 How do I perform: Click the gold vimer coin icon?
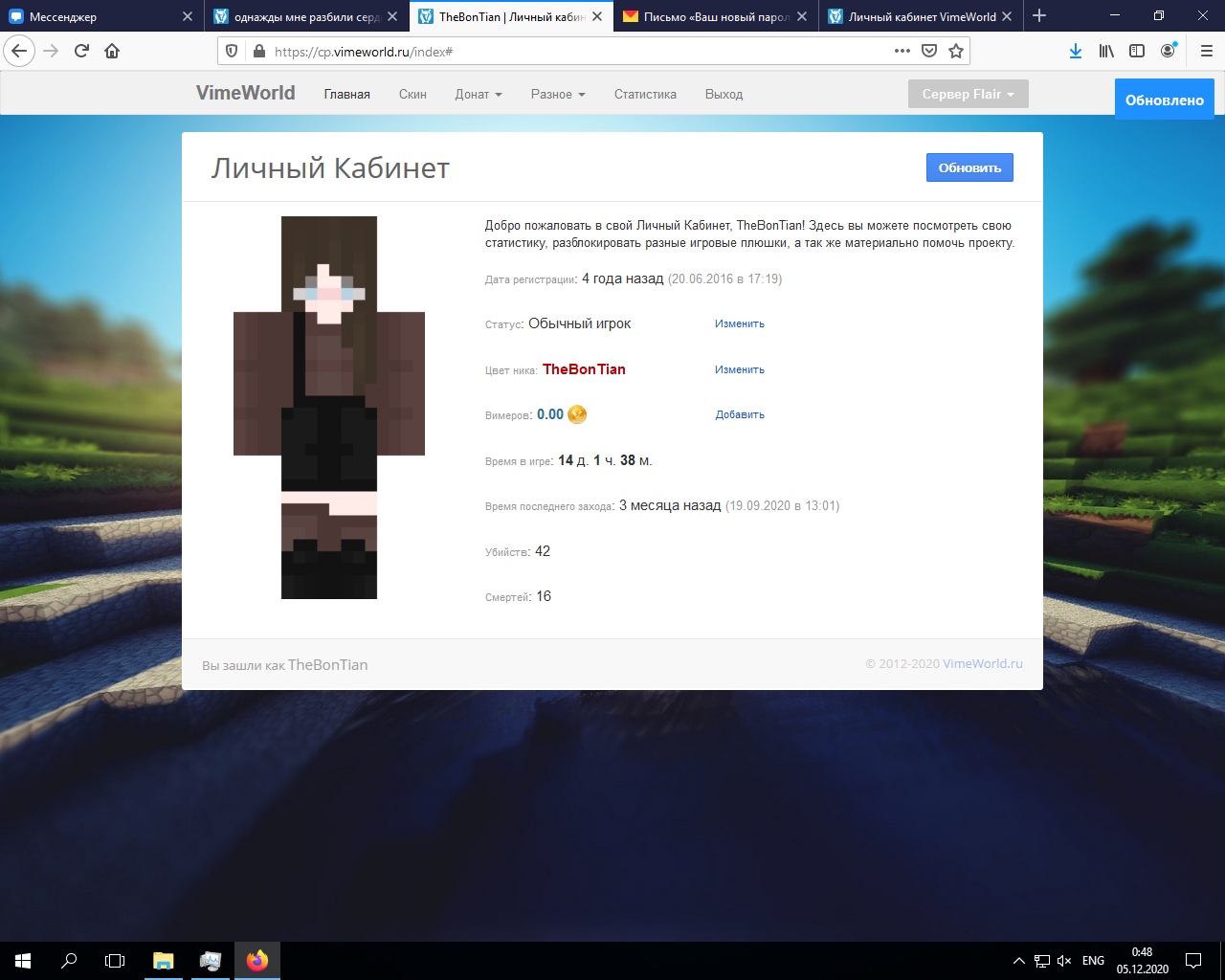point(577,414)
